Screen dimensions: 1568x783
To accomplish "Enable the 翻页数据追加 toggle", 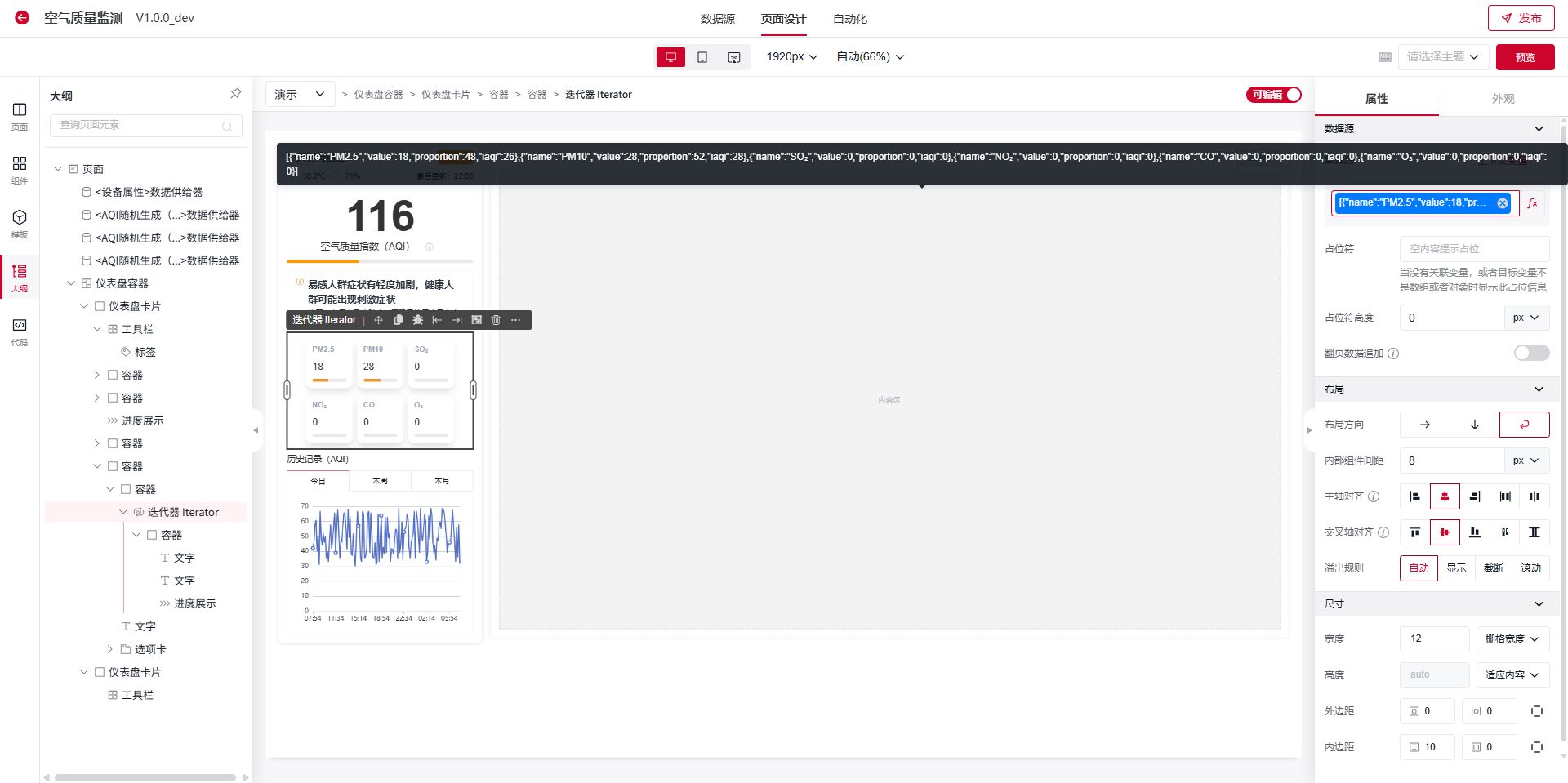I will pos(1530,353).
